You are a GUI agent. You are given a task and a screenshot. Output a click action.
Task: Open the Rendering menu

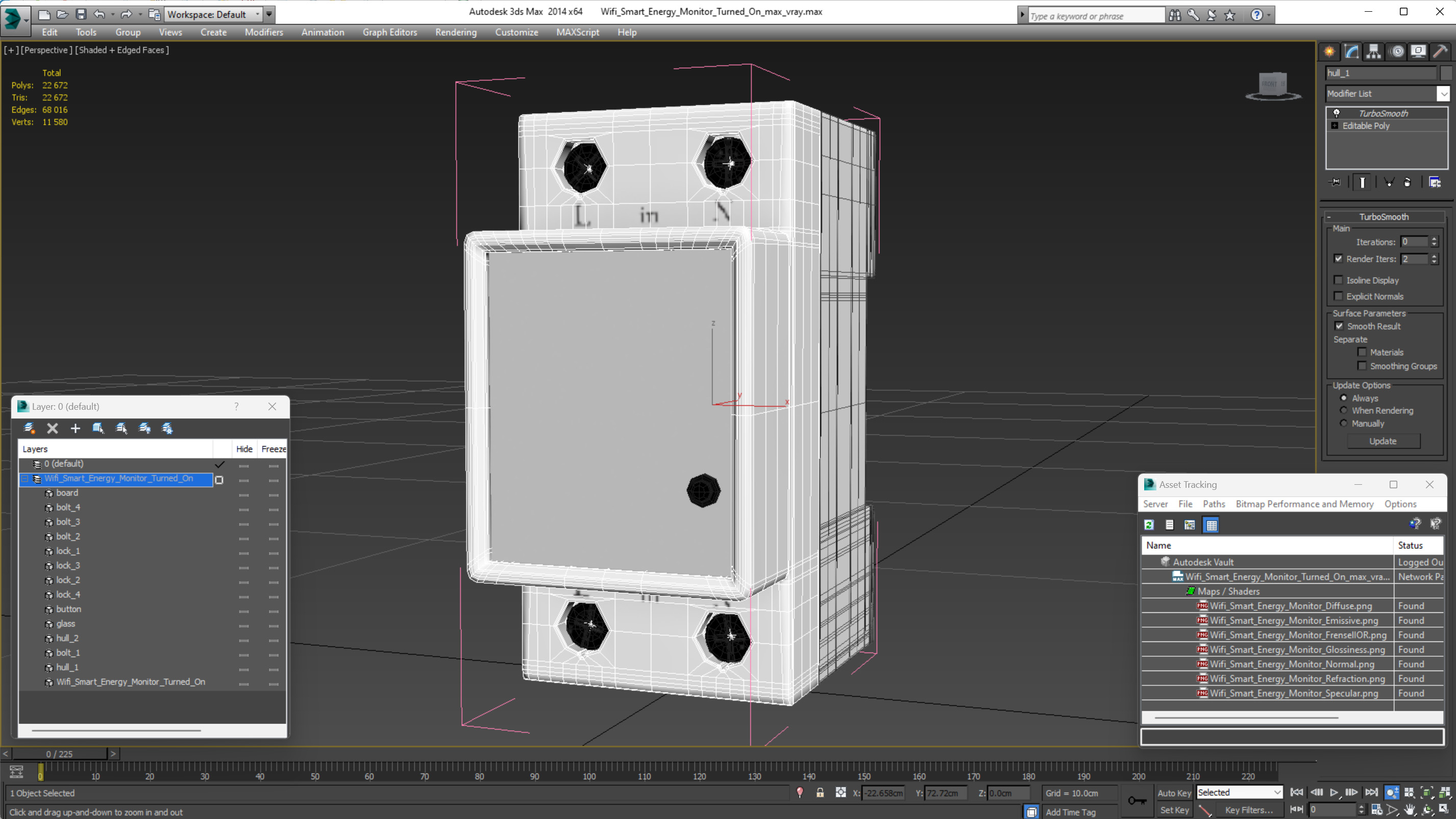(456, 32)
